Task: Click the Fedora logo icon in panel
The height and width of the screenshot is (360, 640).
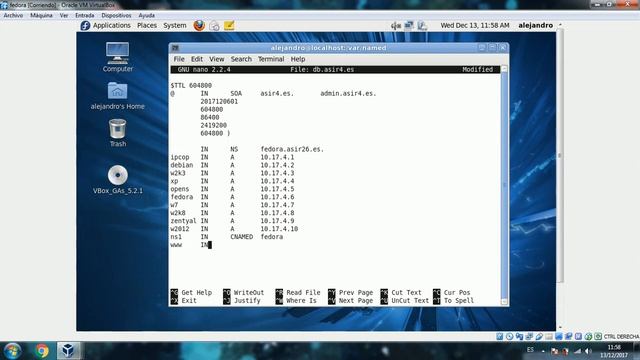Action: (x=85, y=25)
